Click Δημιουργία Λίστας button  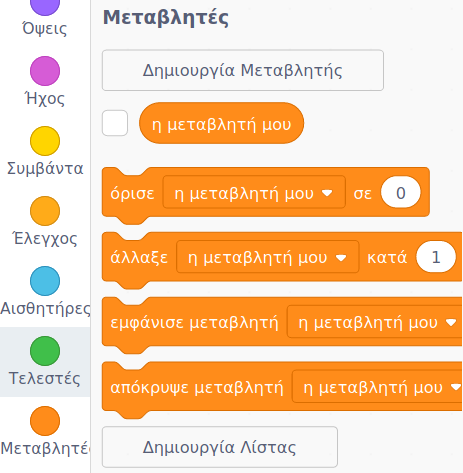click(x=220, y=447)
